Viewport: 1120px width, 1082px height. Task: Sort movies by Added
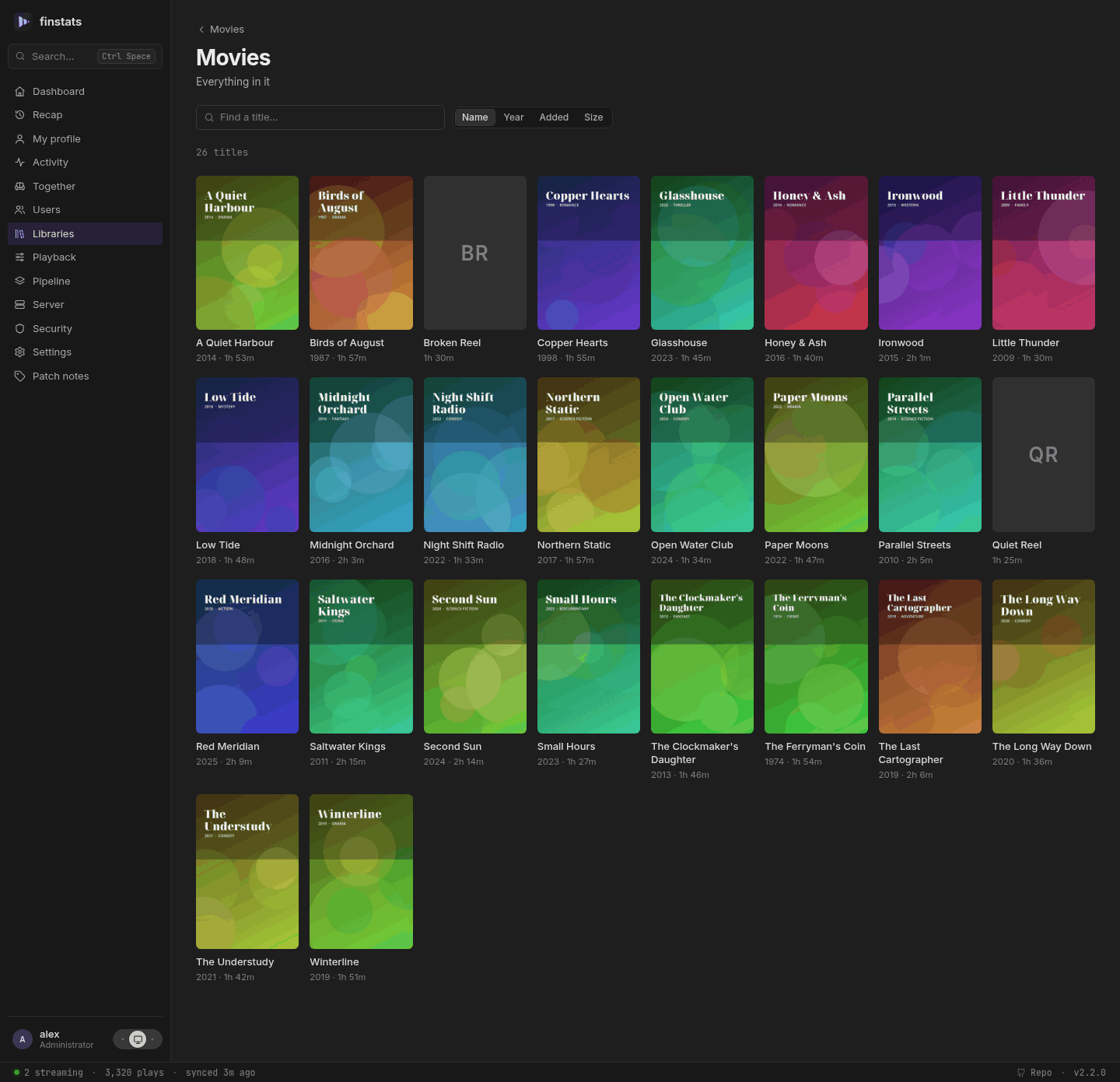[x=554, y=117]
